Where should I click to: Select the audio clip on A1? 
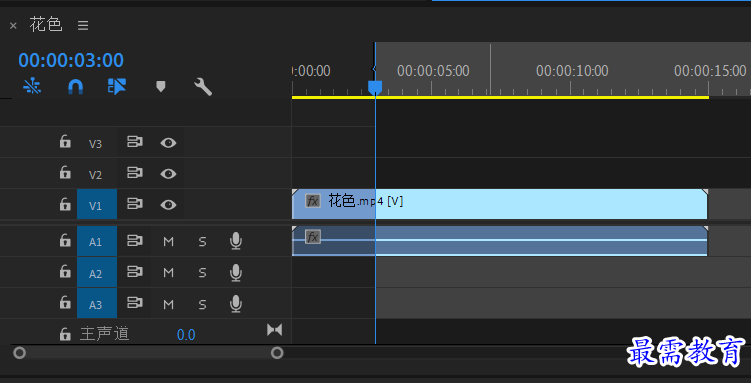(x=500, y=241)
